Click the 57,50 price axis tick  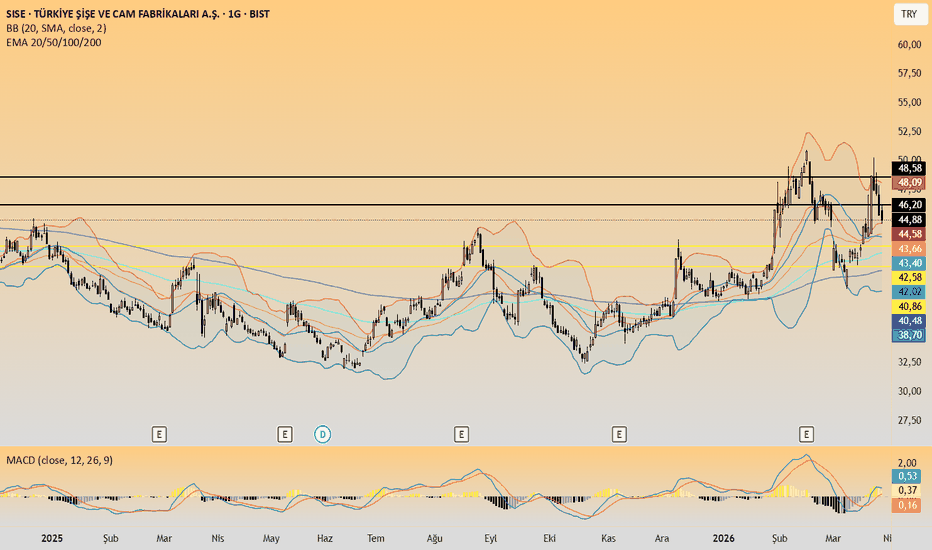click(909, 73)
